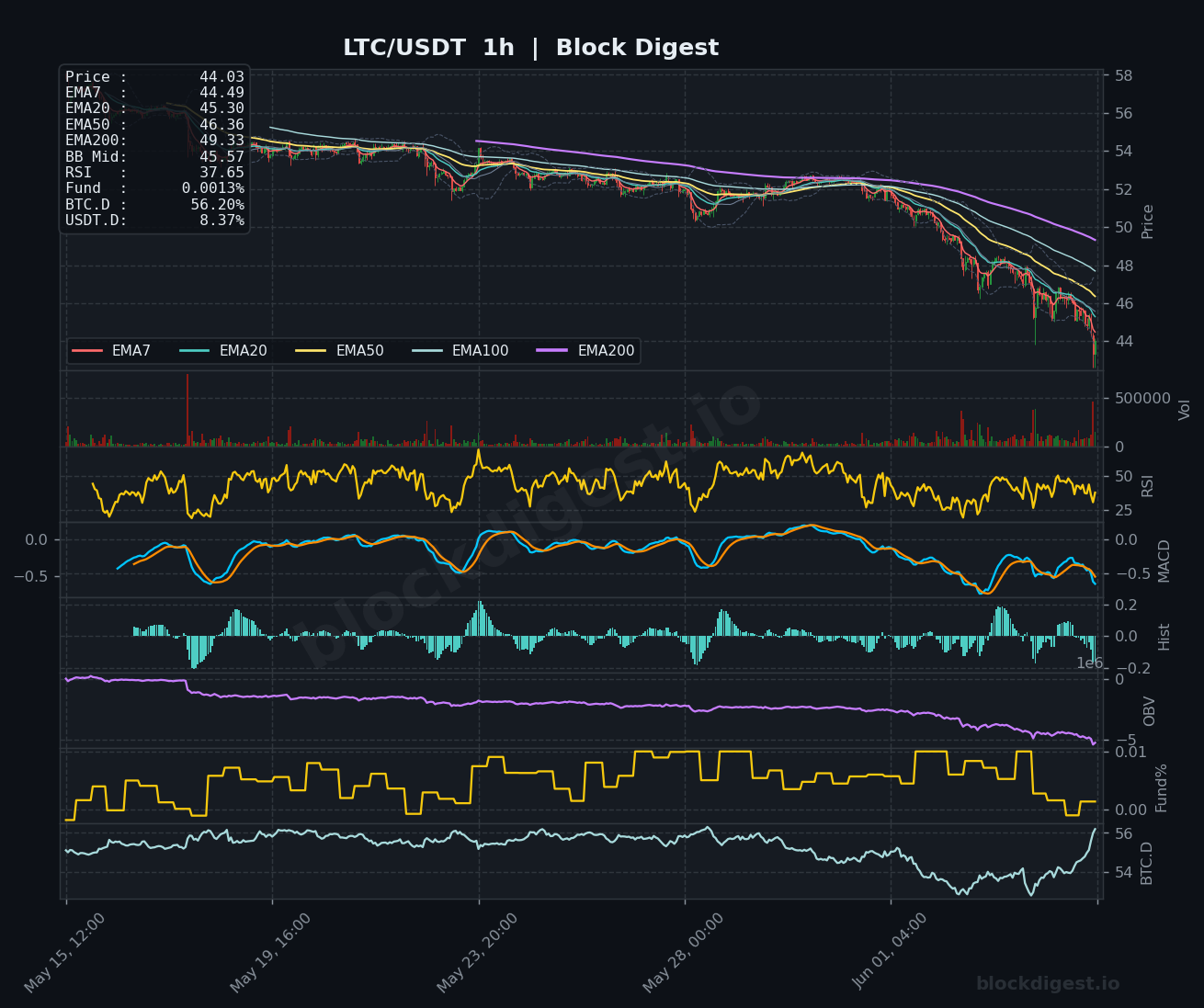Click the yellow EMA50 legend line swatch
The image size is (1204, 1008).
tap(312, 351)
